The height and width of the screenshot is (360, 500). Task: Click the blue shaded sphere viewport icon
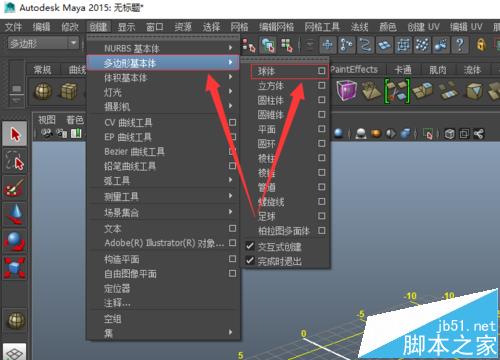[339, 134]
